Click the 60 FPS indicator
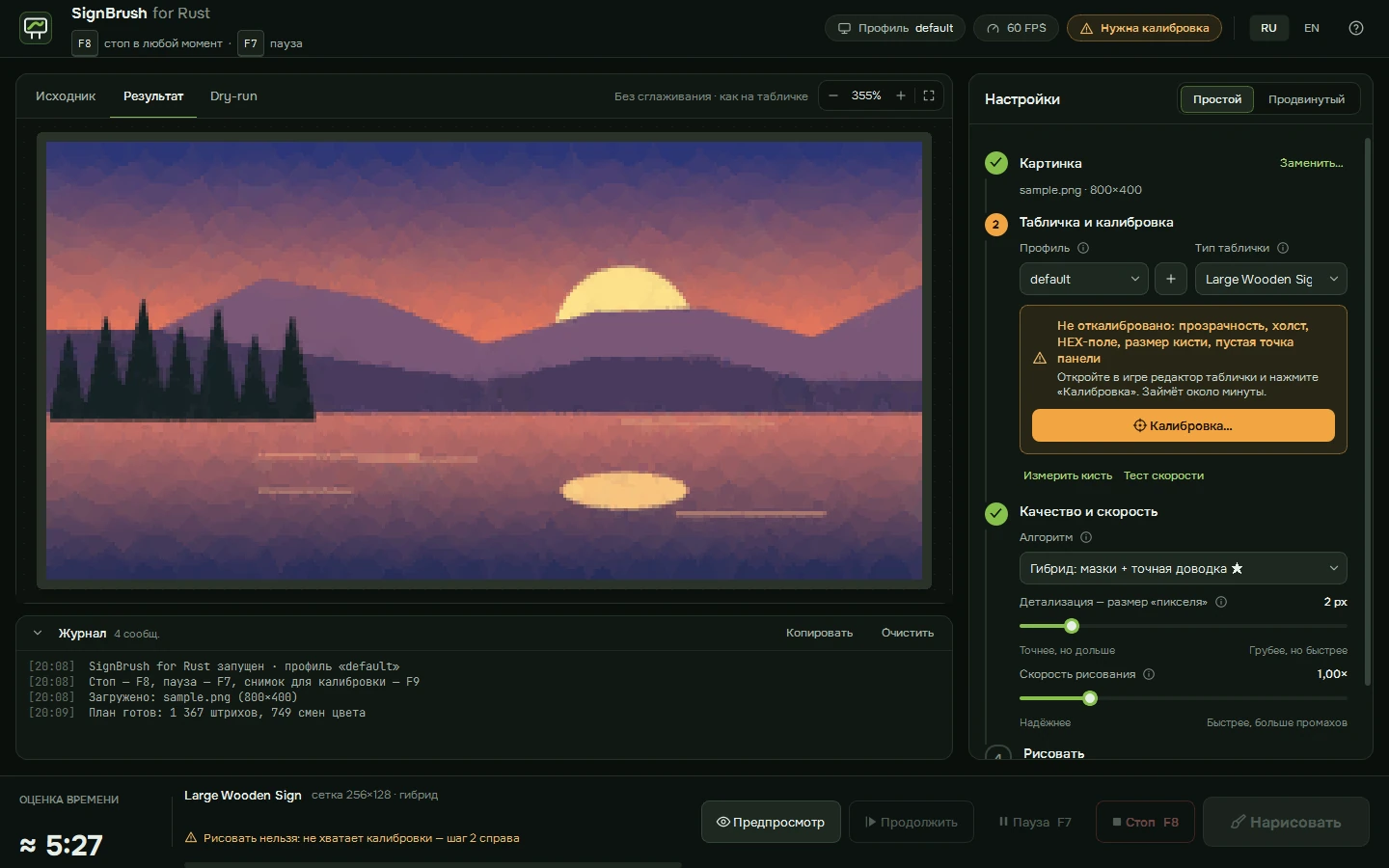Viewport: 1389px width, 868px height. coord(1016,28)
